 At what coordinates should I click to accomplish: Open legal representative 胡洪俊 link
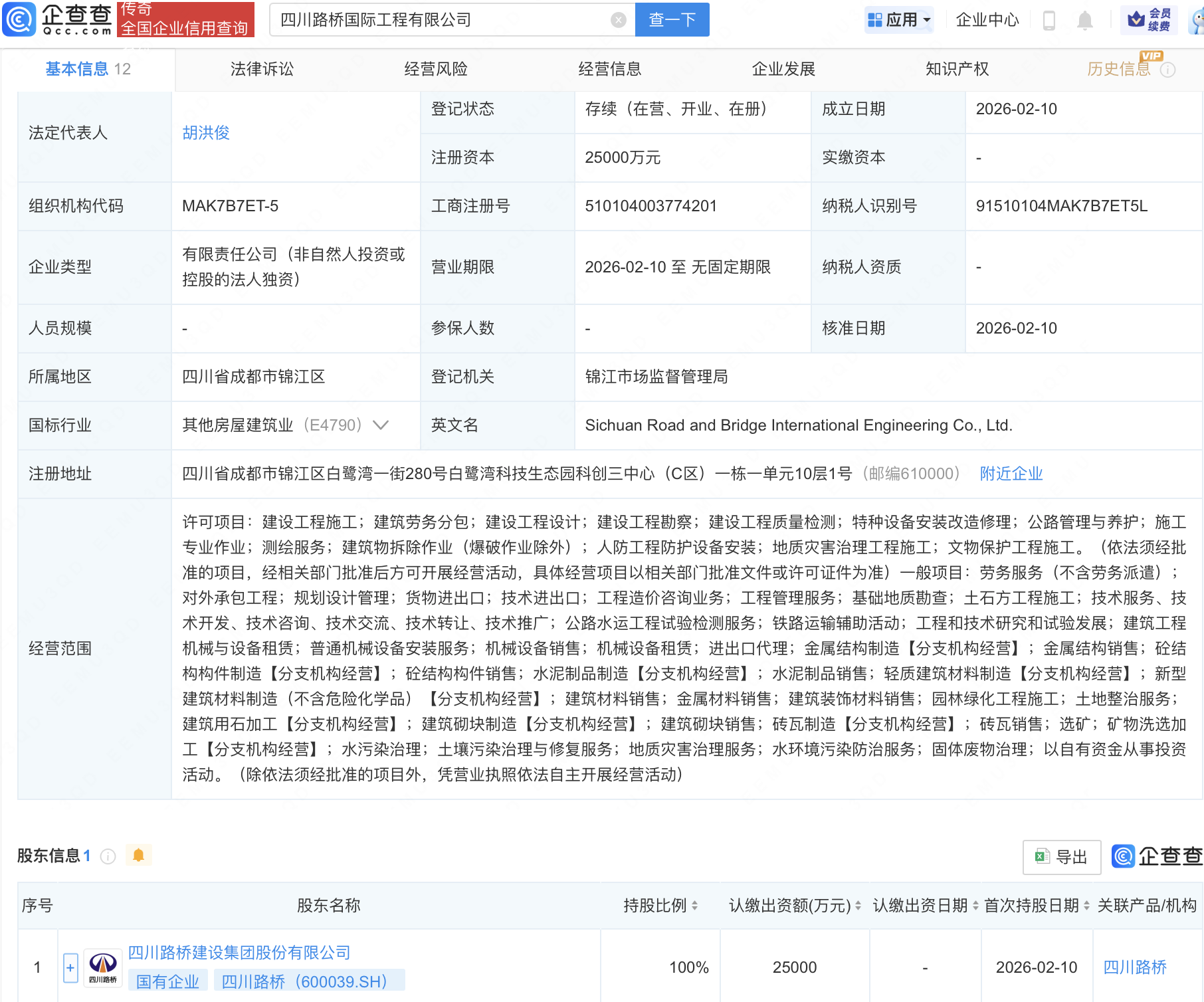[206, 133]
